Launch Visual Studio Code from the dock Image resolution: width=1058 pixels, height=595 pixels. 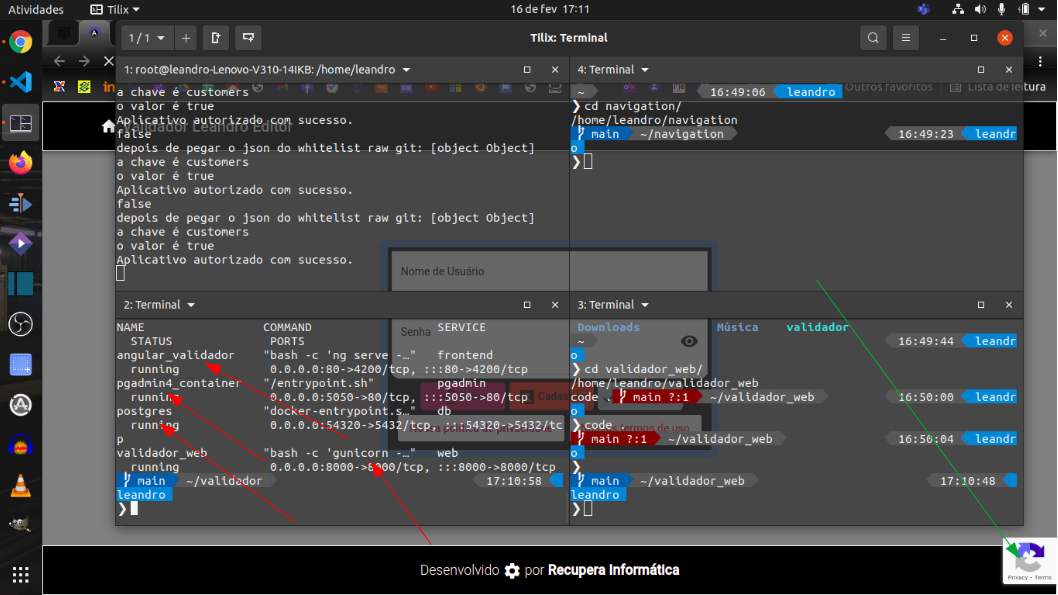(x=21, y=82)
